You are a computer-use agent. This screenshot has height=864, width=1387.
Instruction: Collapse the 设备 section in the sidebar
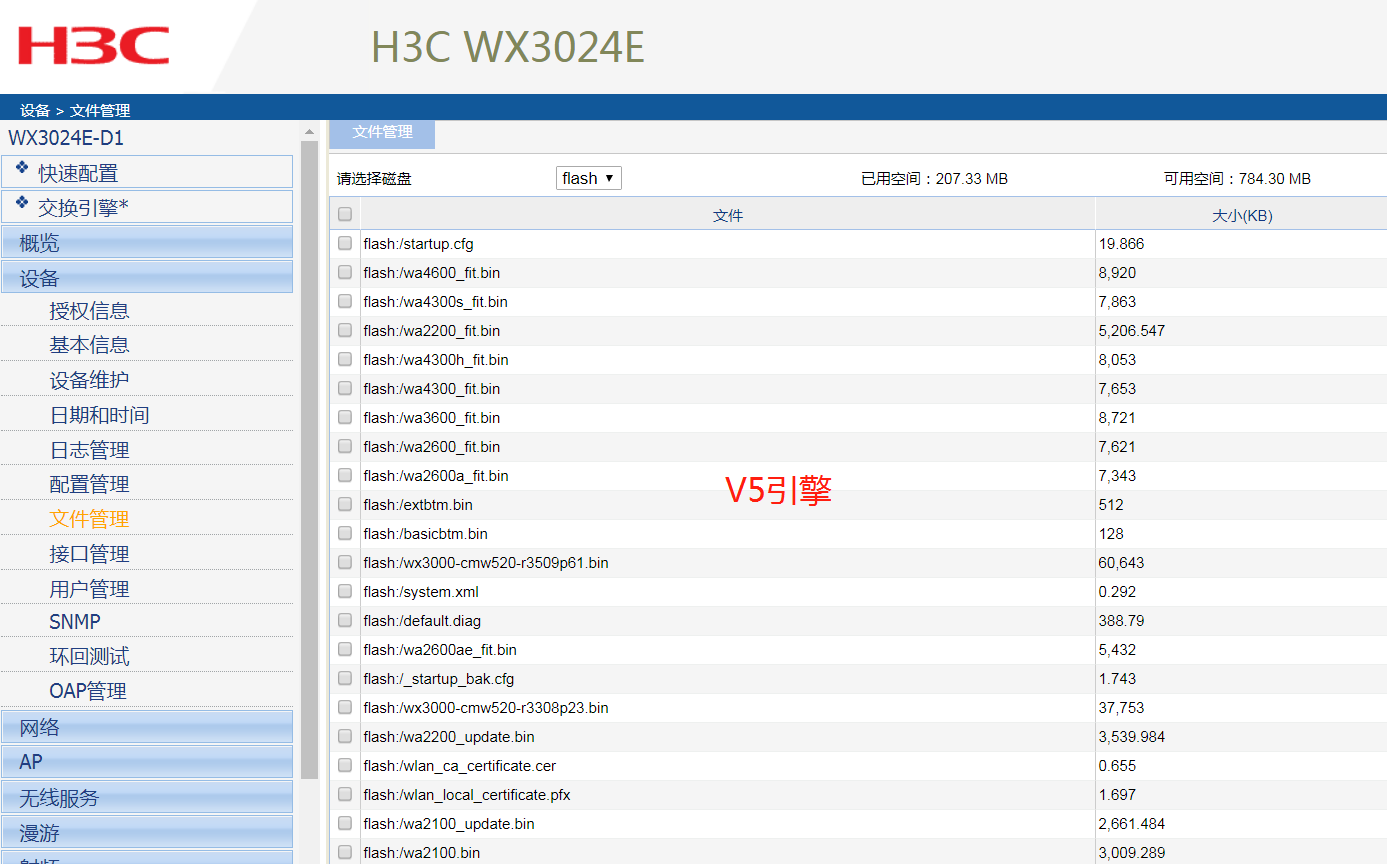tap(147, 277)
